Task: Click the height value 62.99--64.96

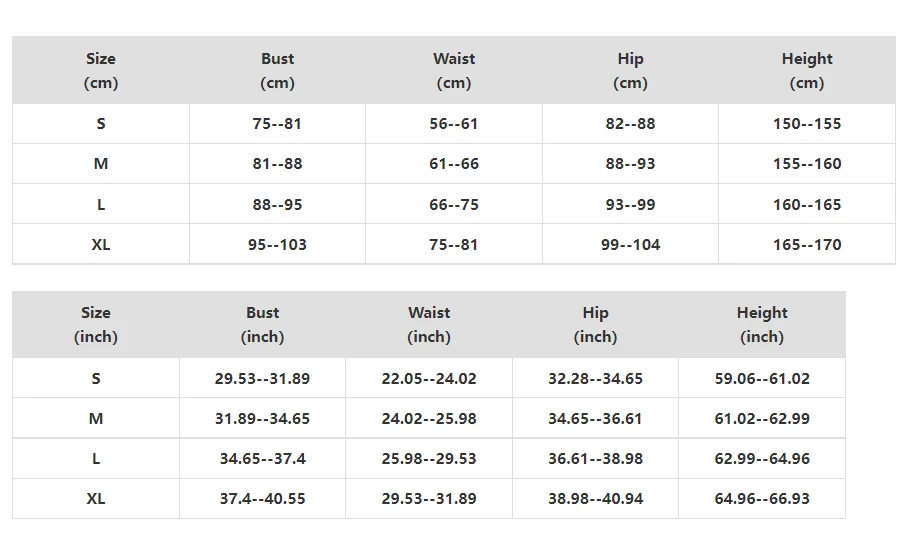Action: [x=762, y=459]
